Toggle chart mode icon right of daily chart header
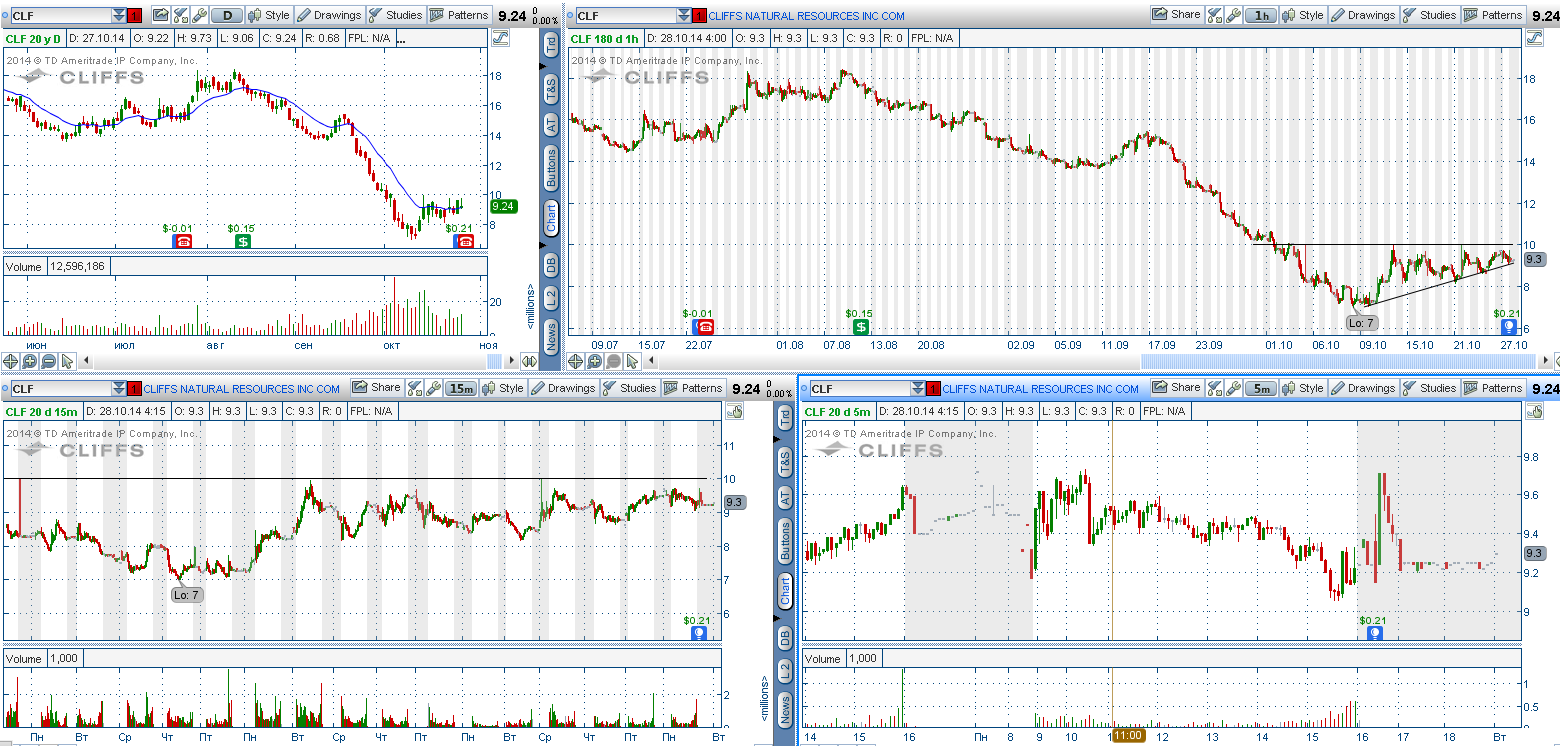The height and width of the screenshot is (746, 1560). point(500,38)
